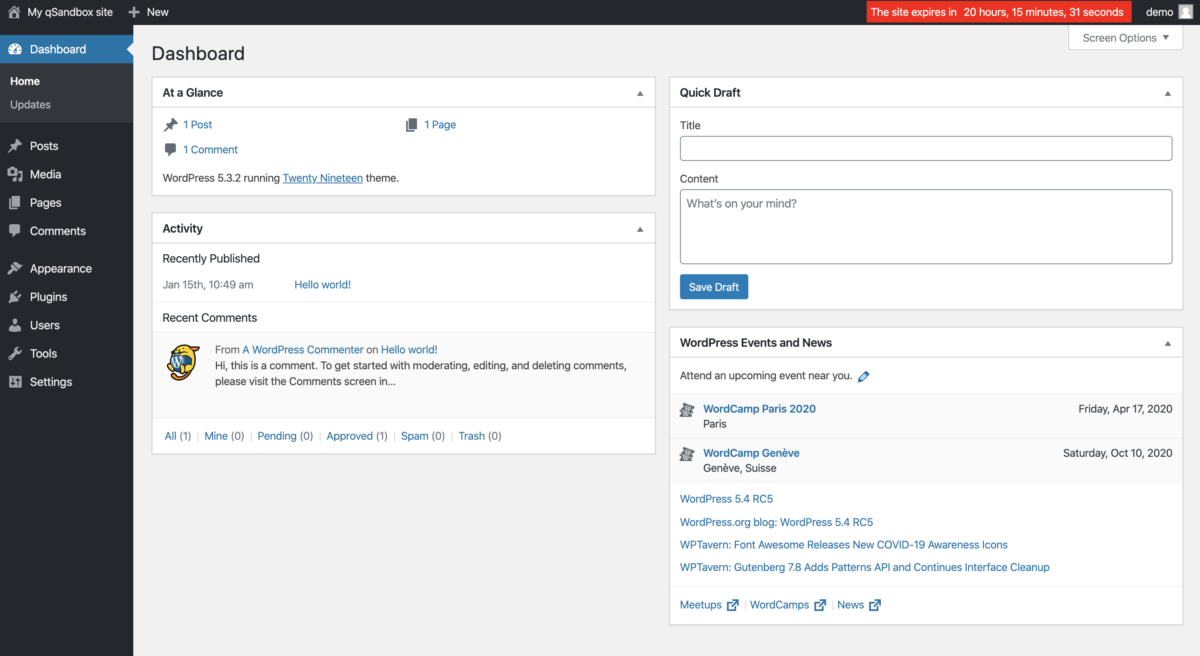Open WPTavern Gutenberg 7.8 article link

click(864, 567)
